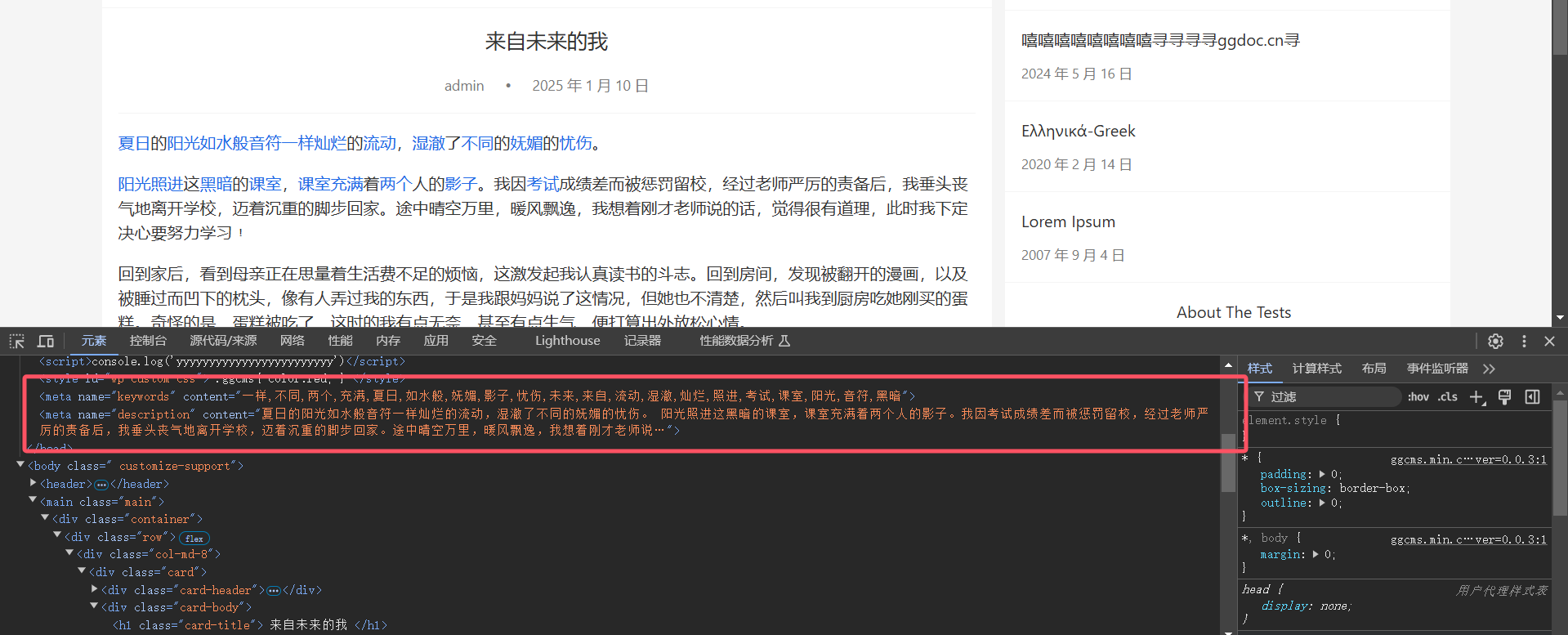The height and width of the screenshot is (635, 1568).
Task: Collapse the main class=main node
Action: (34, 500)
